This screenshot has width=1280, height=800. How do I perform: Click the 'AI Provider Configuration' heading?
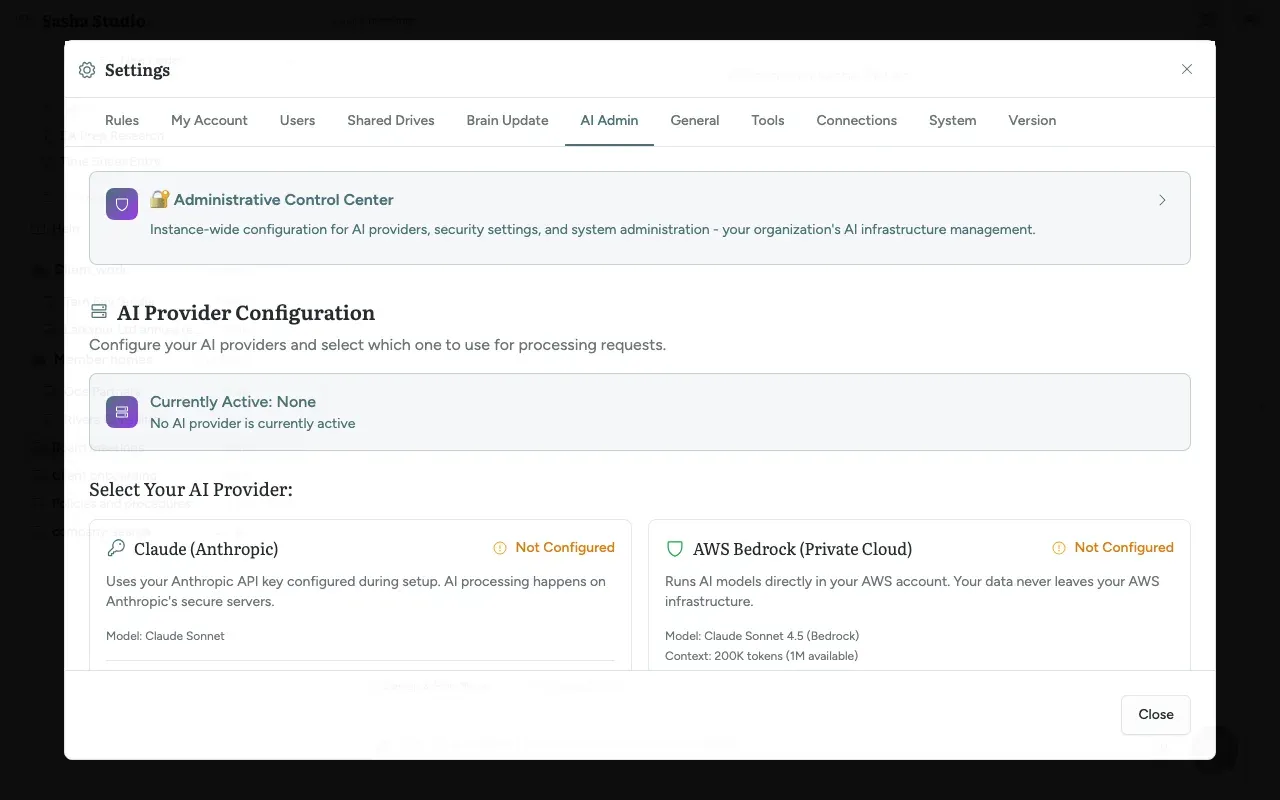(x=246, y=313)
